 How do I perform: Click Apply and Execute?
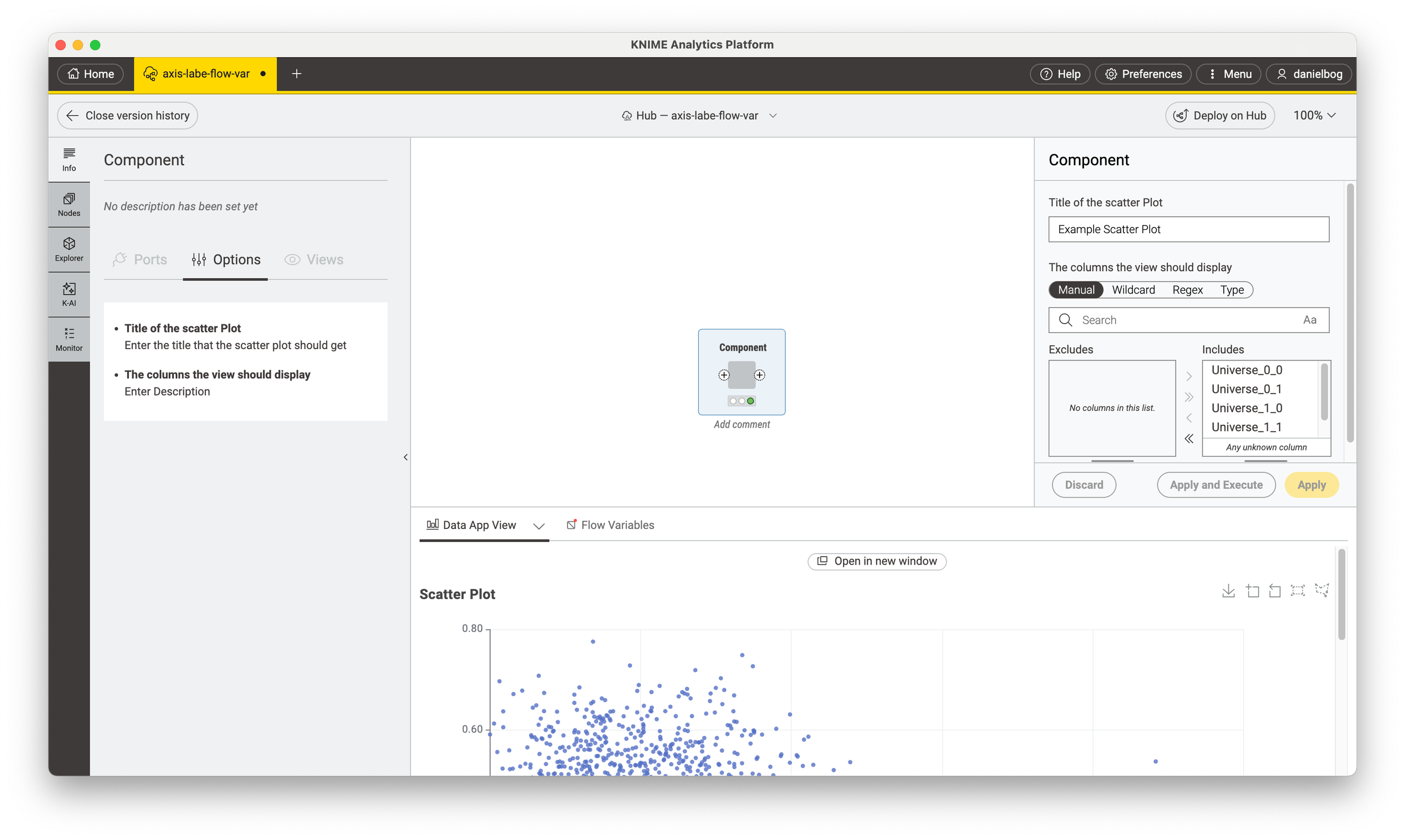(x=1216, y=485)
